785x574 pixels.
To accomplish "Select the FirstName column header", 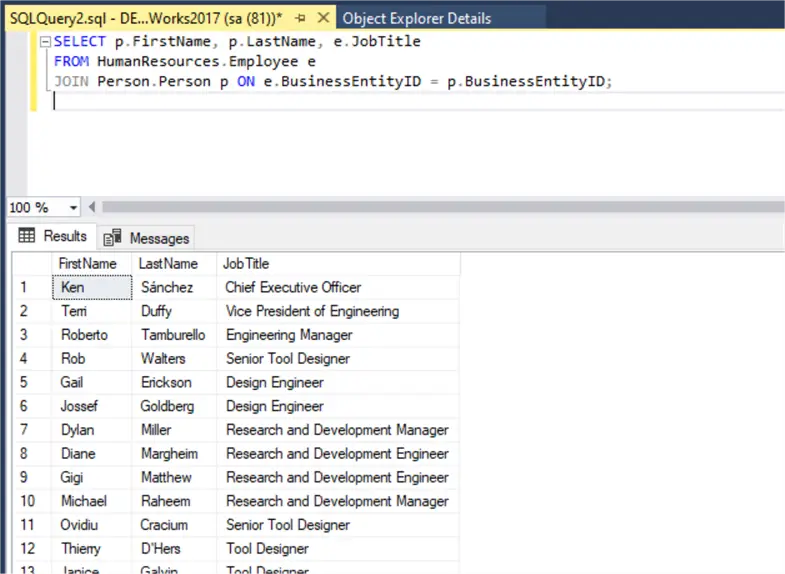I will 88,263.
